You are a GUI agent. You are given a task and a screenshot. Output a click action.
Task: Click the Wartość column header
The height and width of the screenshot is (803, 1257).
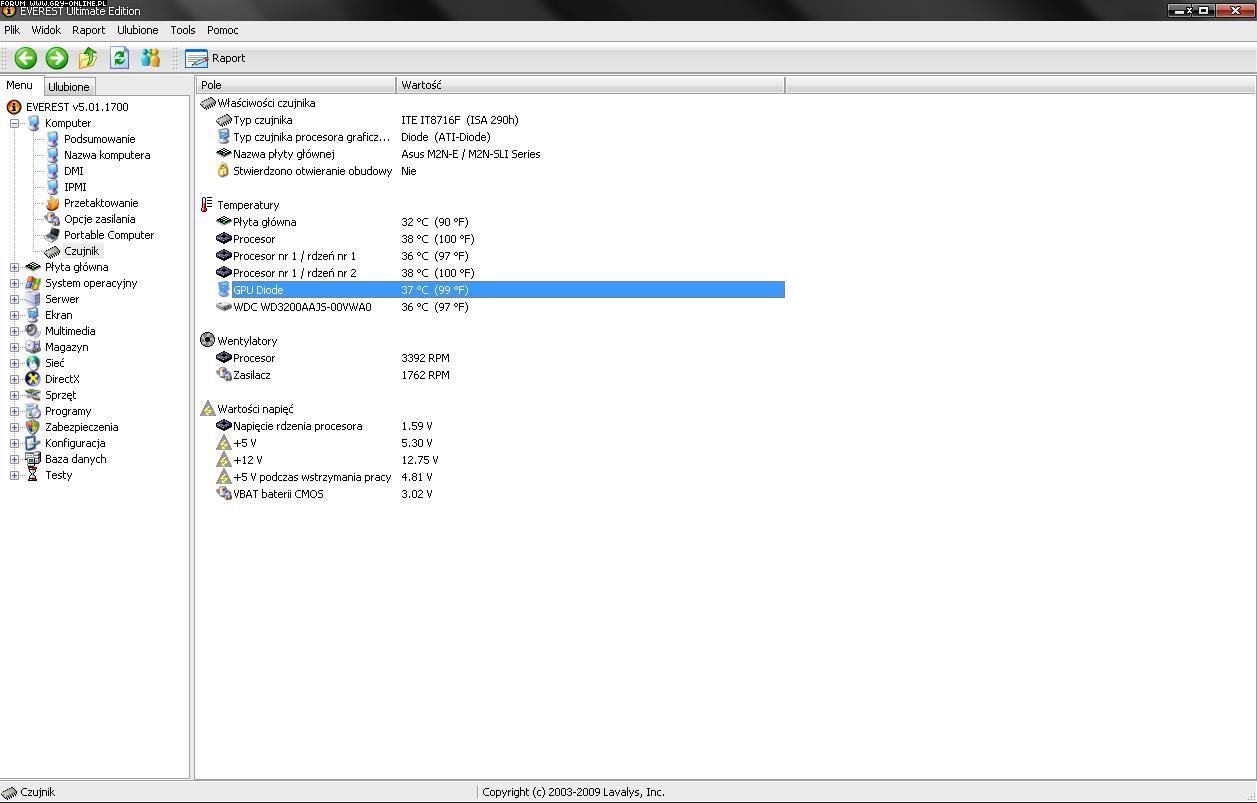[x=590, y=85]
